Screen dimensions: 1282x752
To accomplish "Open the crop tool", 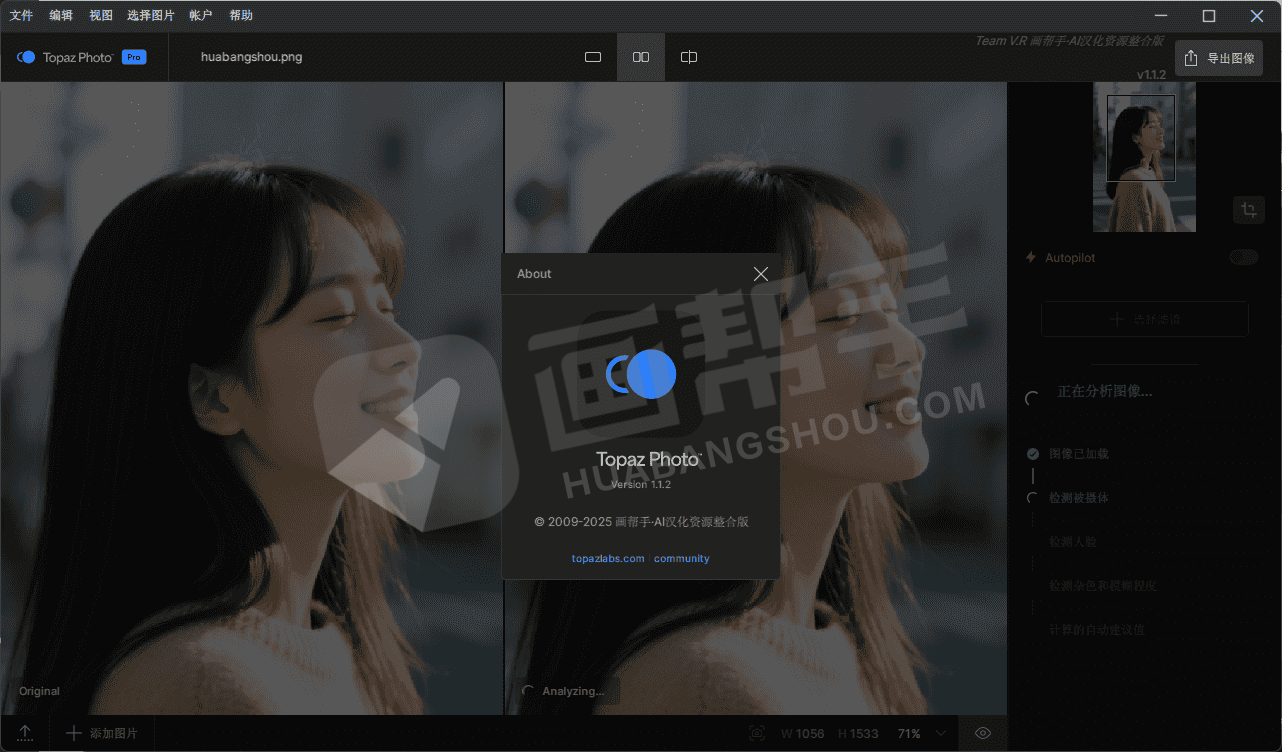I will [1248, 209].
